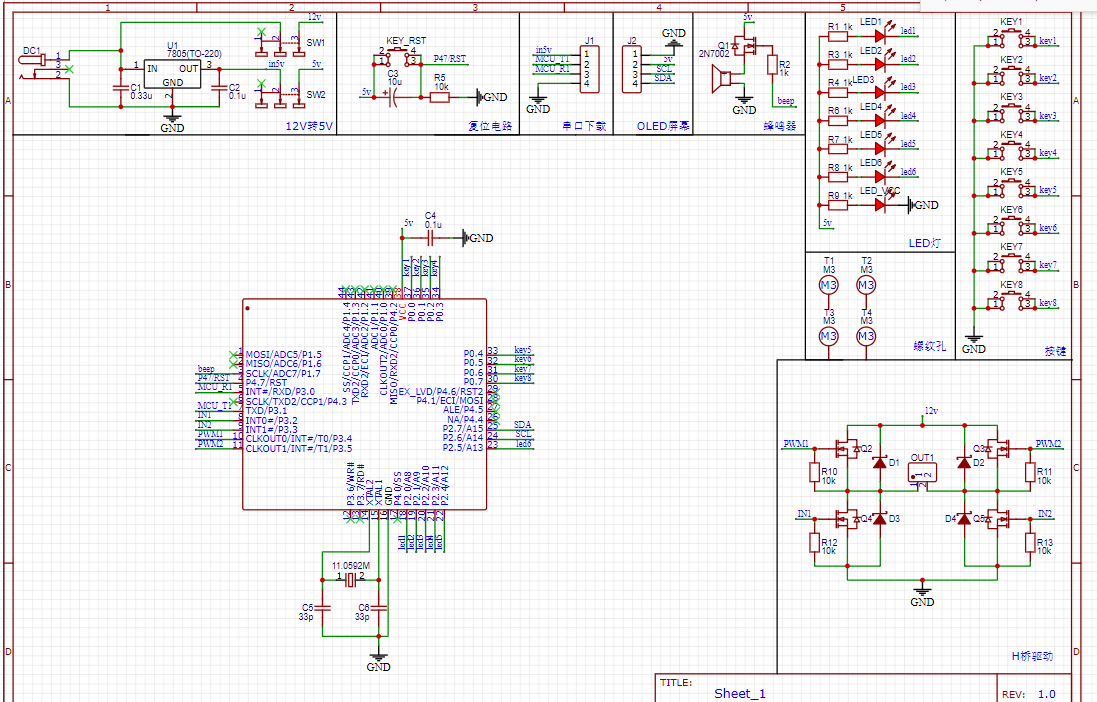Click the T4 M3 mounting hole
This screenshot has height=702, width=1097.
click(866, 336)
